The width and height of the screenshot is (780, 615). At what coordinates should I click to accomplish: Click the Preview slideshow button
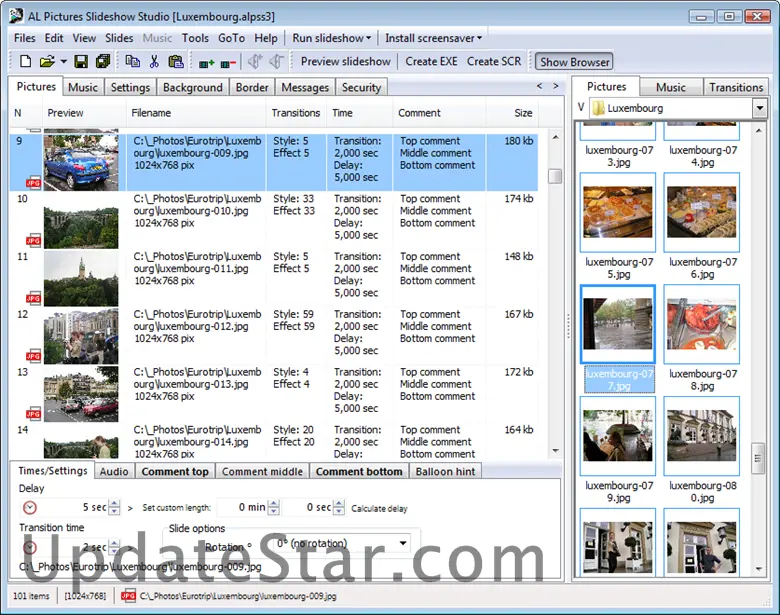(x=345, y=61)
